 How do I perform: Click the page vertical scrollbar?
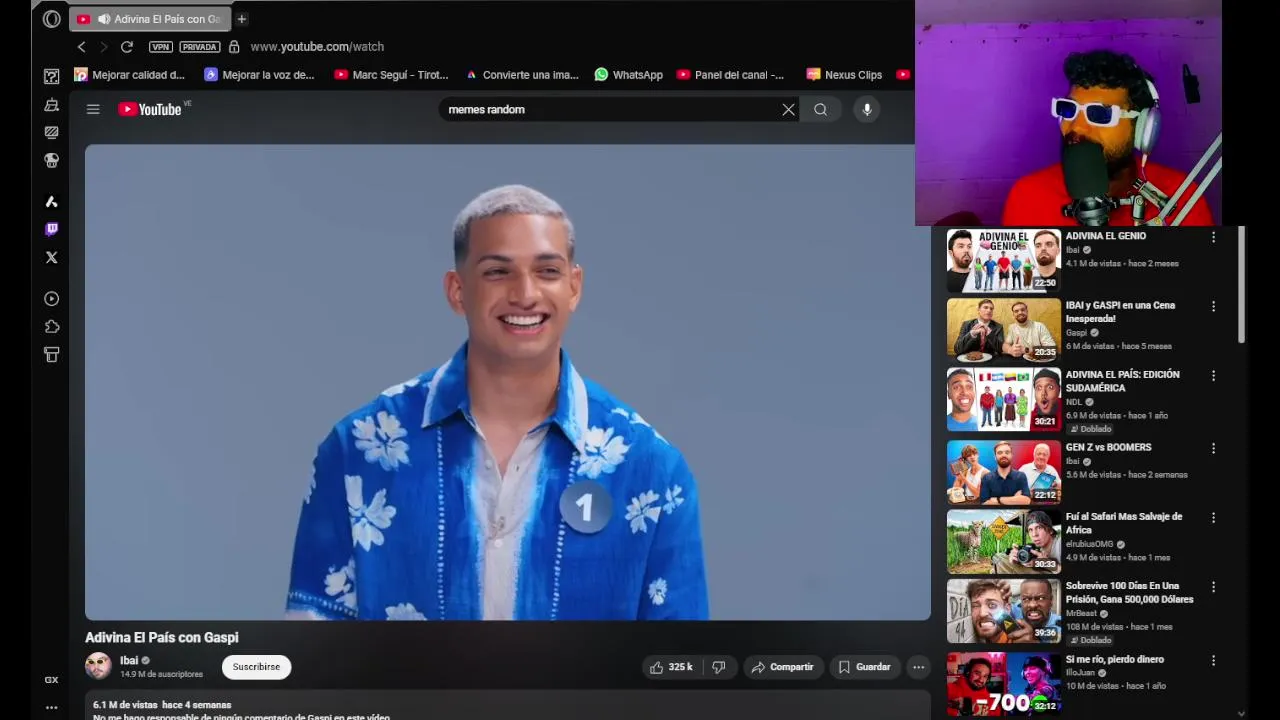[1241, 284]
